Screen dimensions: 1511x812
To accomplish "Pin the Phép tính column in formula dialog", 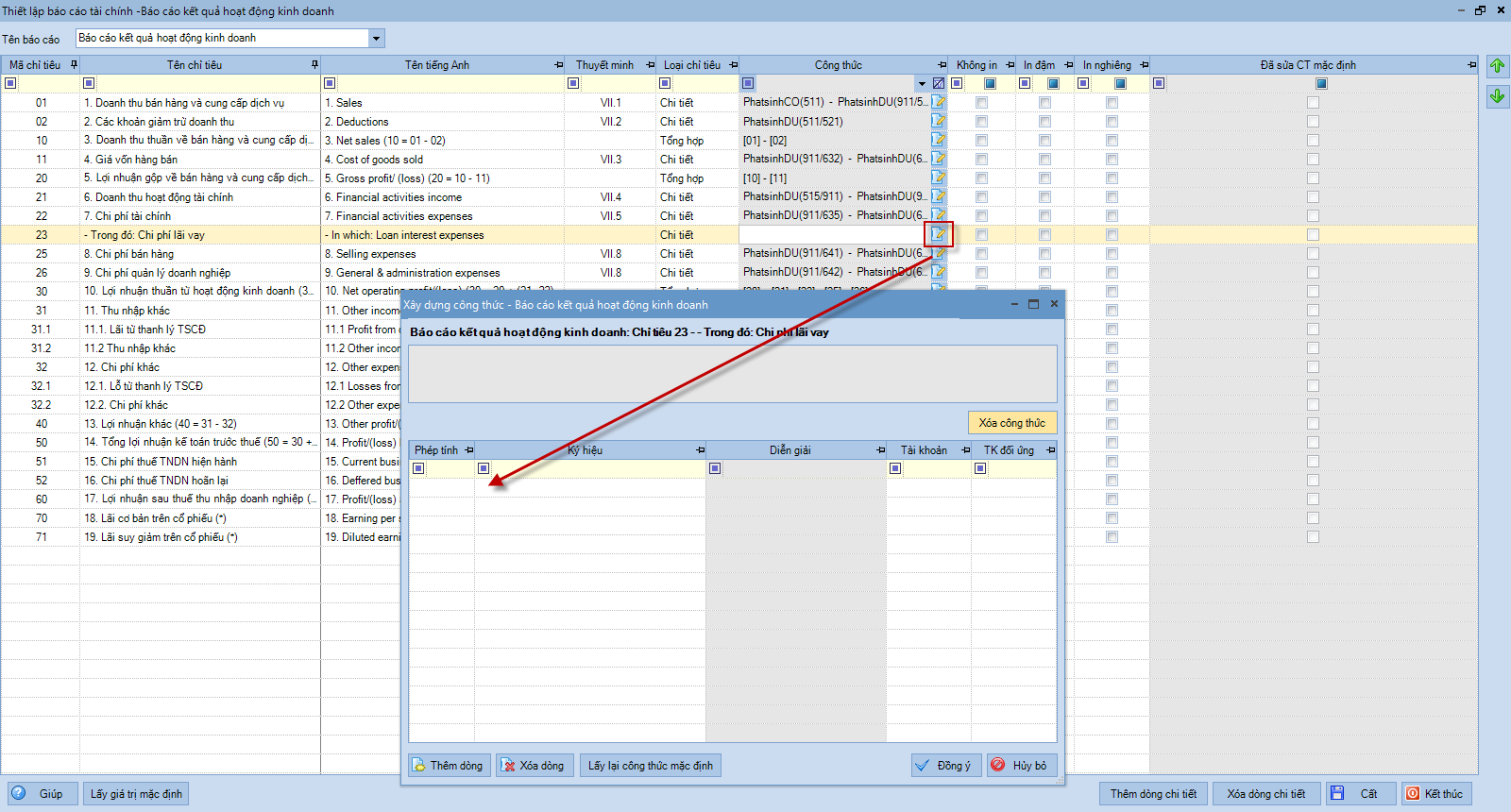I will coord(468,450).
